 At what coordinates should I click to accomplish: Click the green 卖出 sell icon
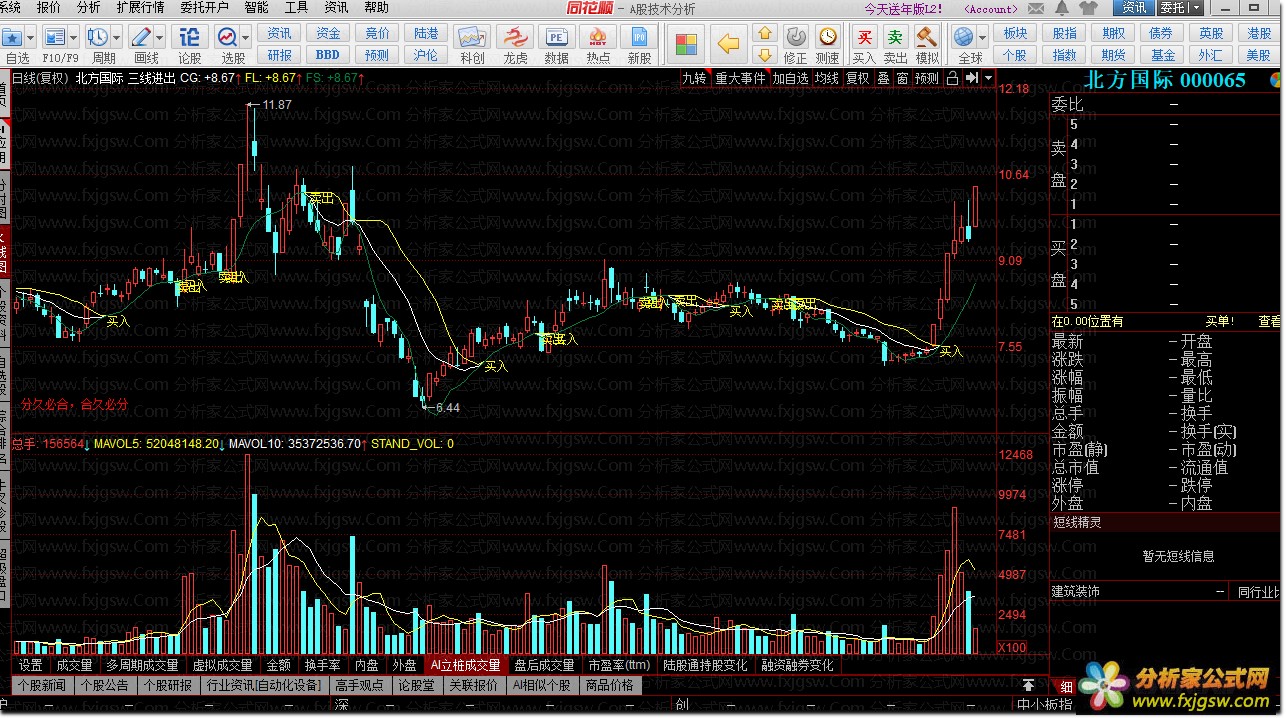pos(896,37)
